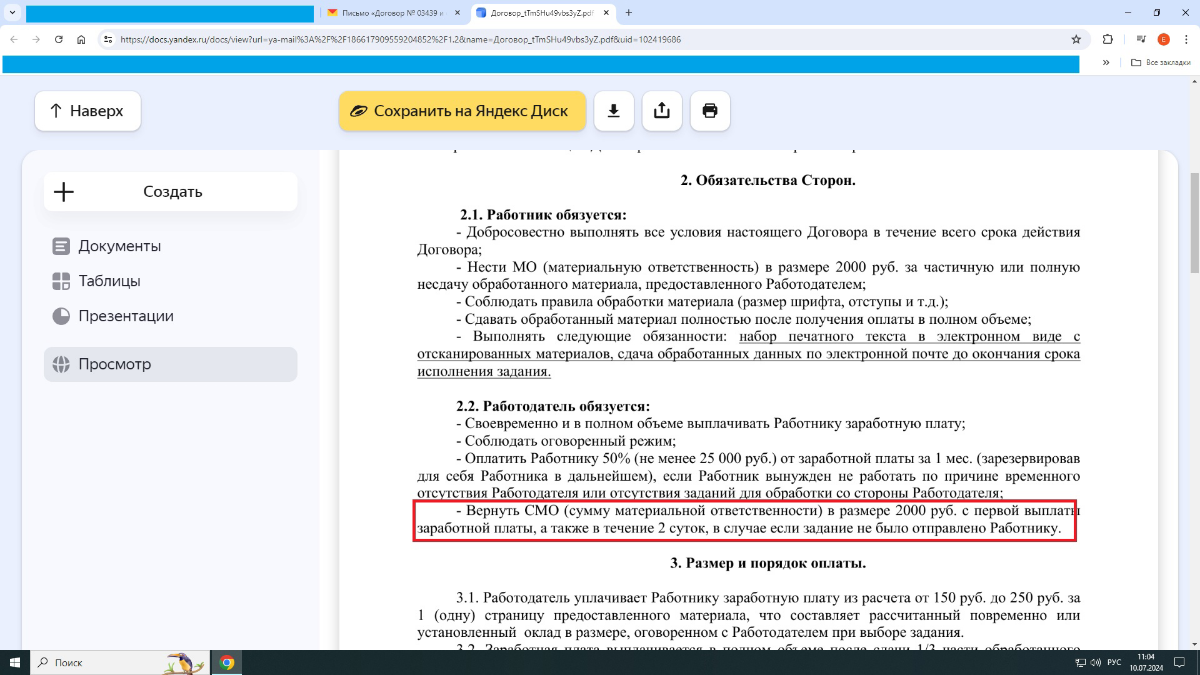Image resolution: width=1200 pixels, height=675 pixels.
Task: Open the volume icon in system tray
Action: pyautogui.click(x=1095, y=662)
